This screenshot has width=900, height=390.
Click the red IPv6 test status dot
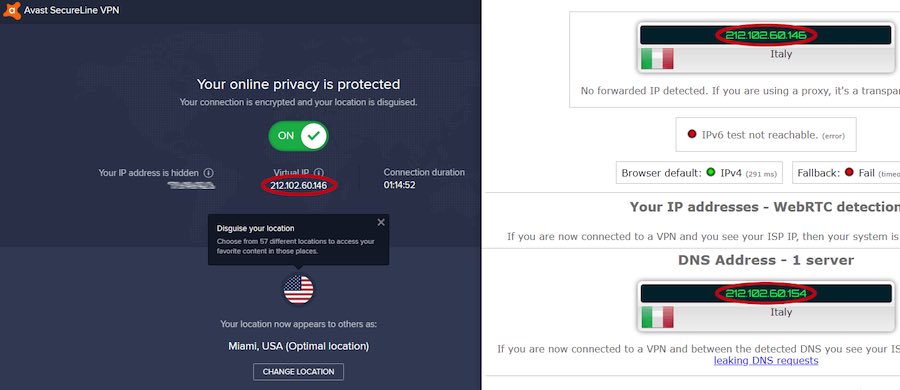[x=692, y=134]
